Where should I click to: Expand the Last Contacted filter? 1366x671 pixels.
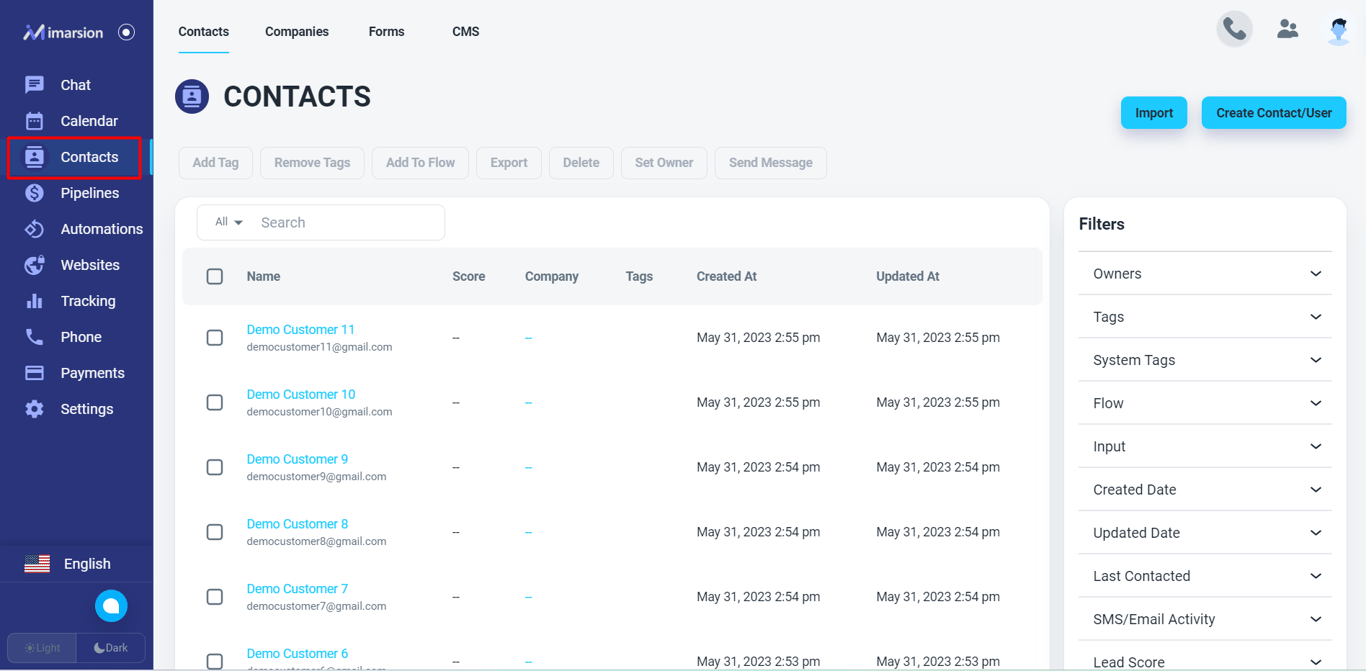(1206, 576)
